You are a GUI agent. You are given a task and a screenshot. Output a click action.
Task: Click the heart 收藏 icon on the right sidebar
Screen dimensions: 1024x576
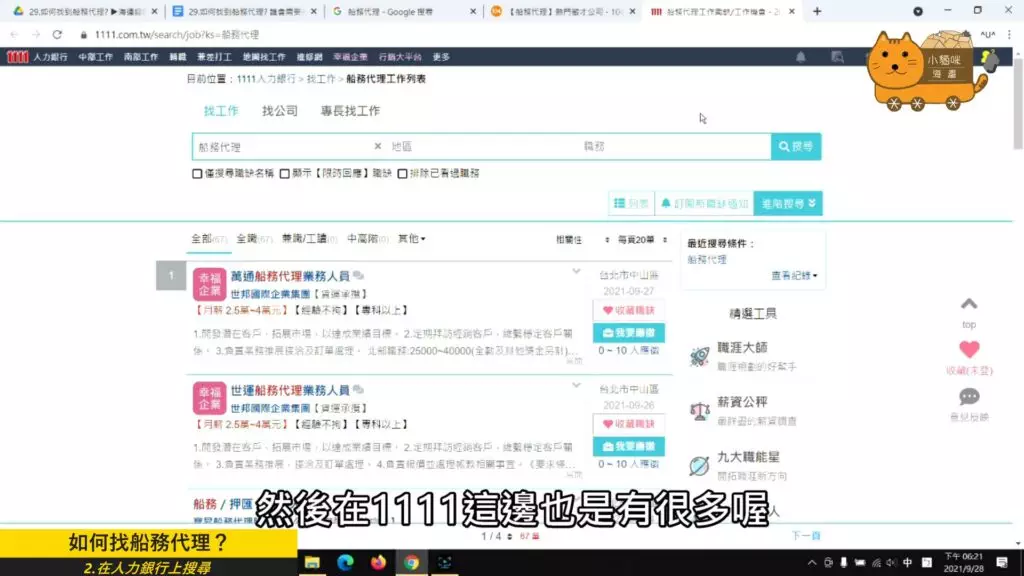[x=969, y=349]
